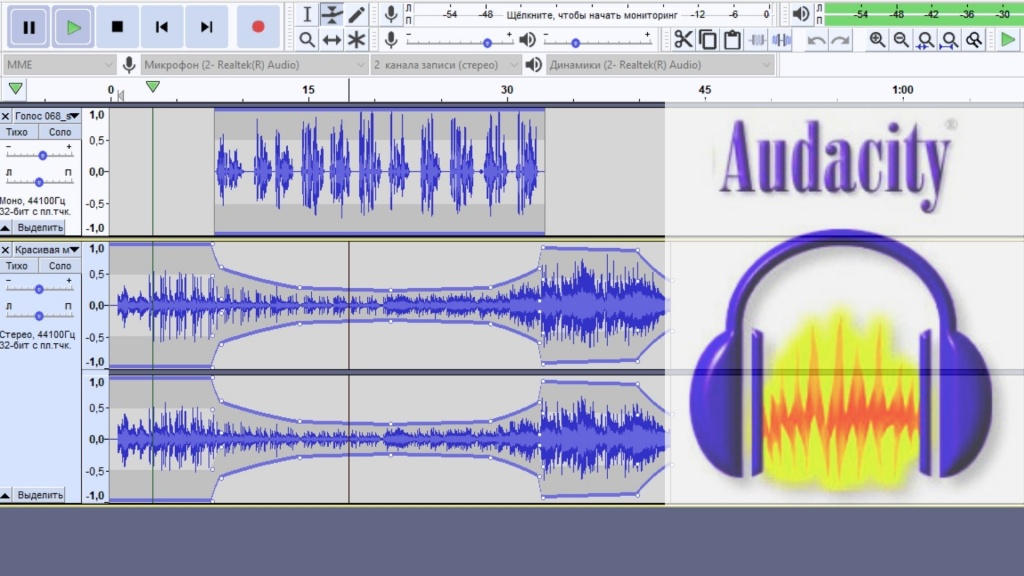Adjust gain slider of Красивая м track

[39, 288]
